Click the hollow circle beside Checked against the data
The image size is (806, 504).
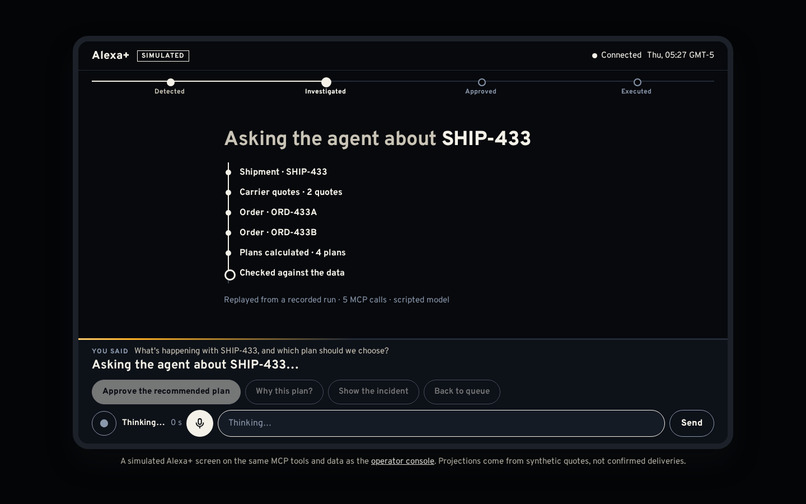pyautogui.click(x=230, y=275)
